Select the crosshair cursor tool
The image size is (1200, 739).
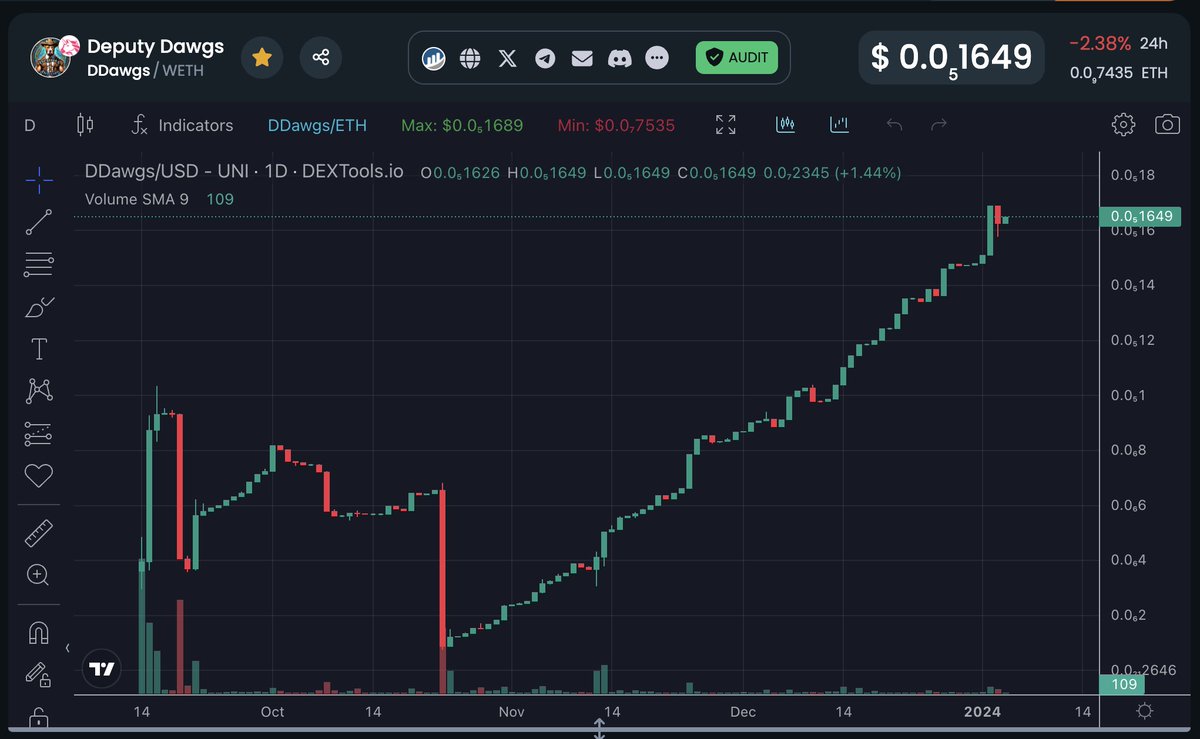click(x=39, y=180)
